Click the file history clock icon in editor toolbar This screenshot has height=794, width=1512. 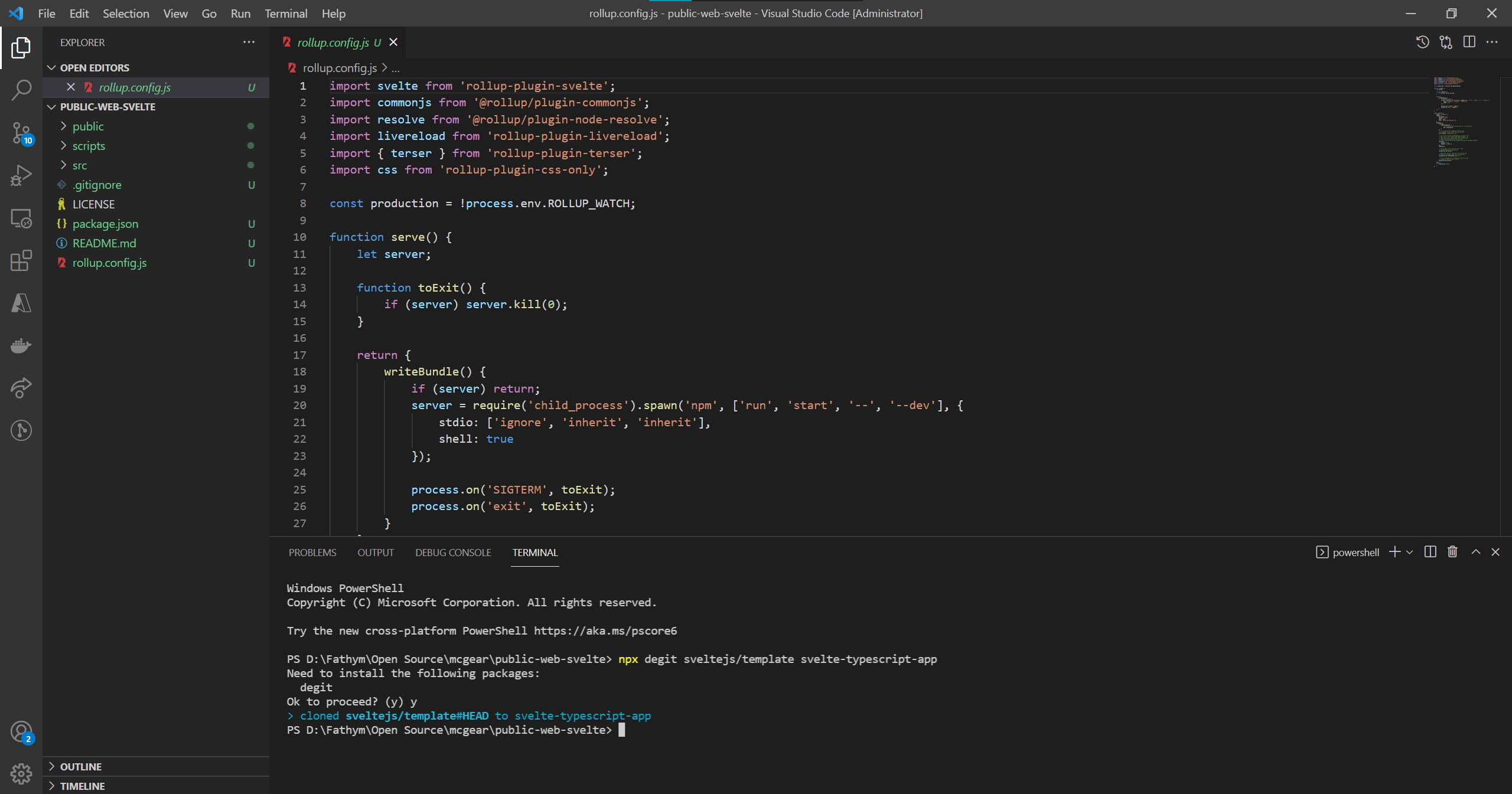tap(1422, 42)
